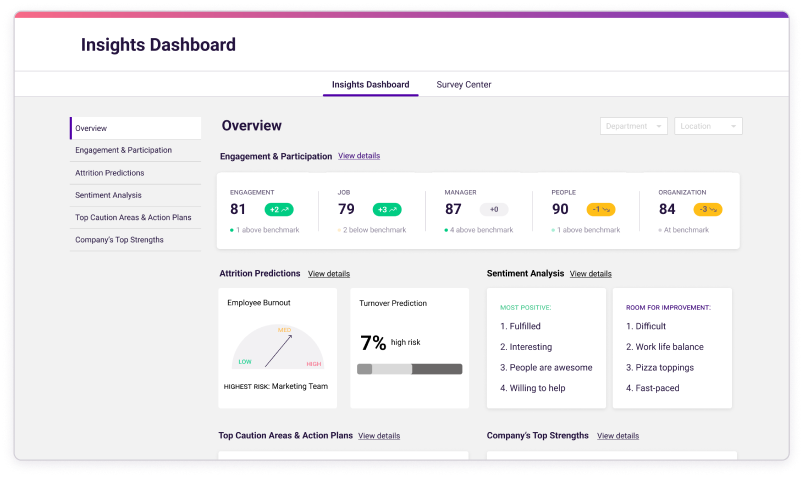This screenshot has height=477, width=803.
Task: Click the Engagement score 81
Action: [238, 209]
